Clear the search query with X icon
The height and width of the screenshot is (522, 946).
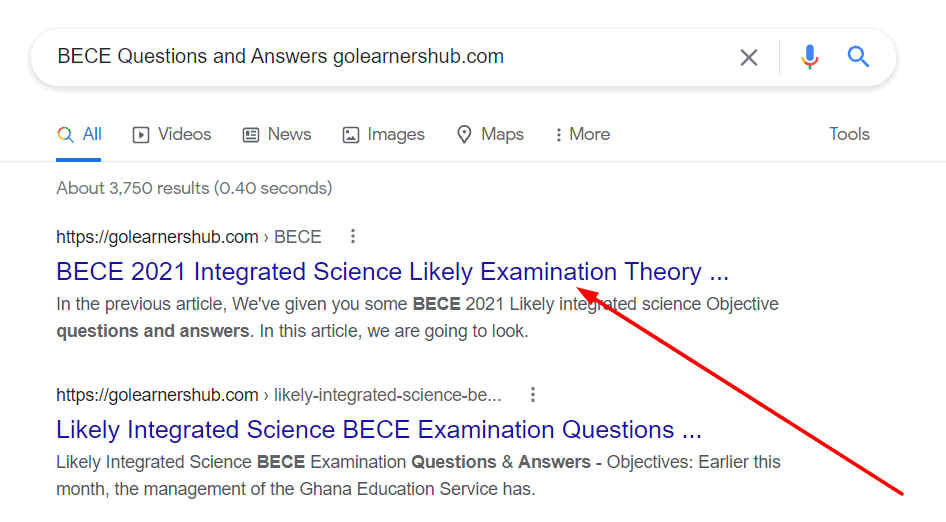coord(748,57)
